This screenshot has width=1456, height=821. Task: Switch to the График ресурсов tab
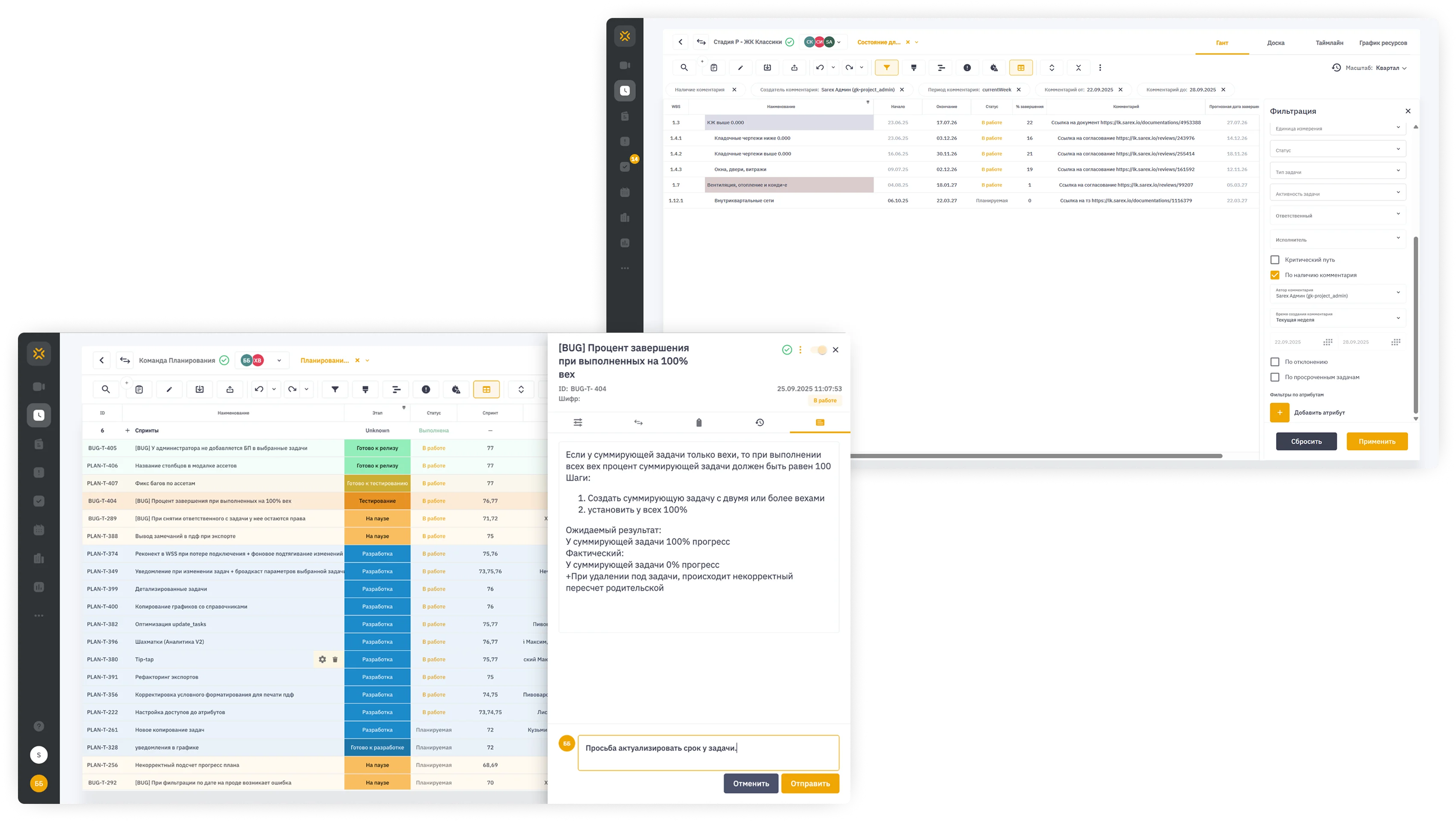[x=1383, y=43]
